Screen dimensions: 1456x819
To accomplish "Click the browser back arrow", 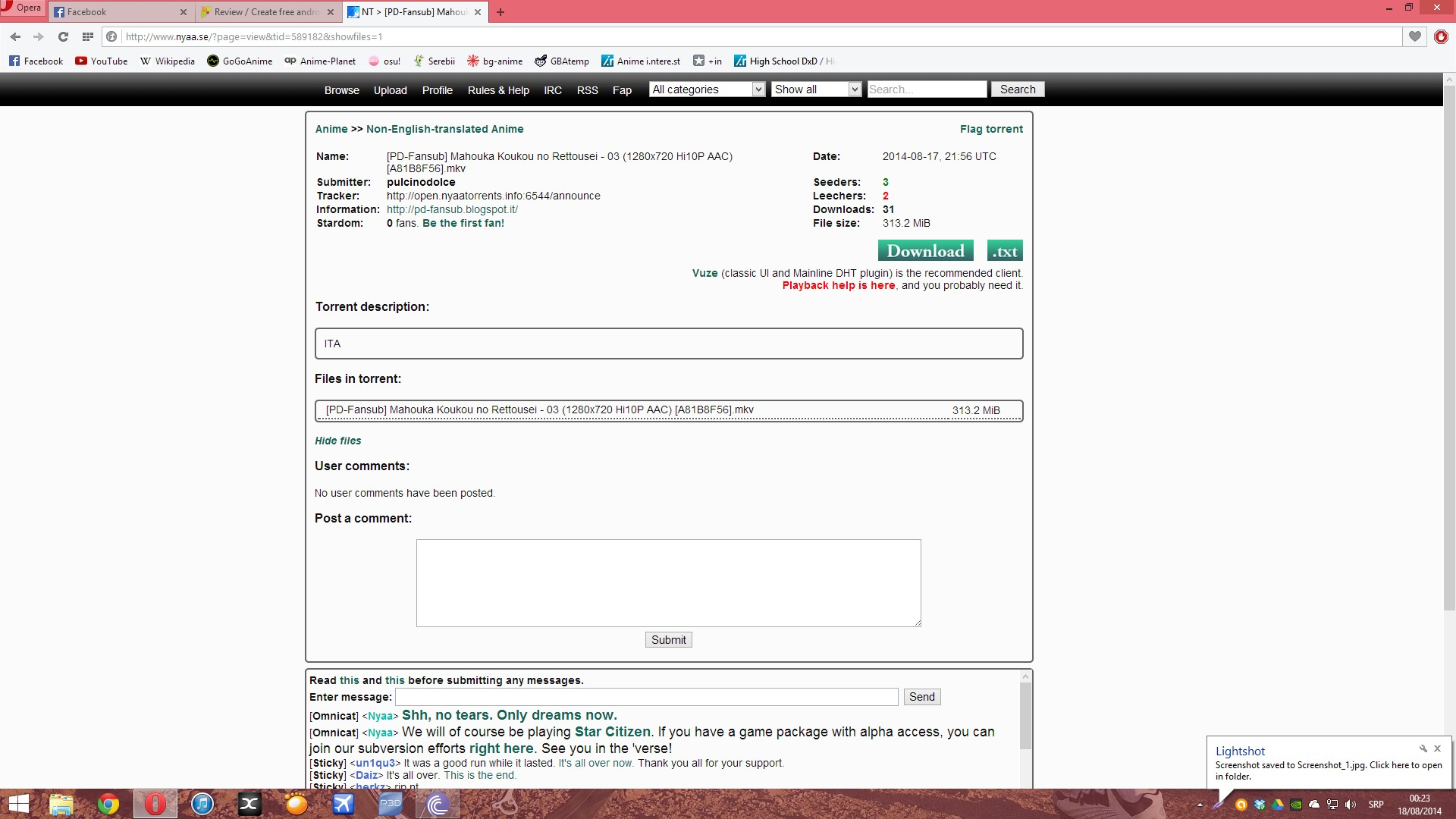I will (15, 36).
